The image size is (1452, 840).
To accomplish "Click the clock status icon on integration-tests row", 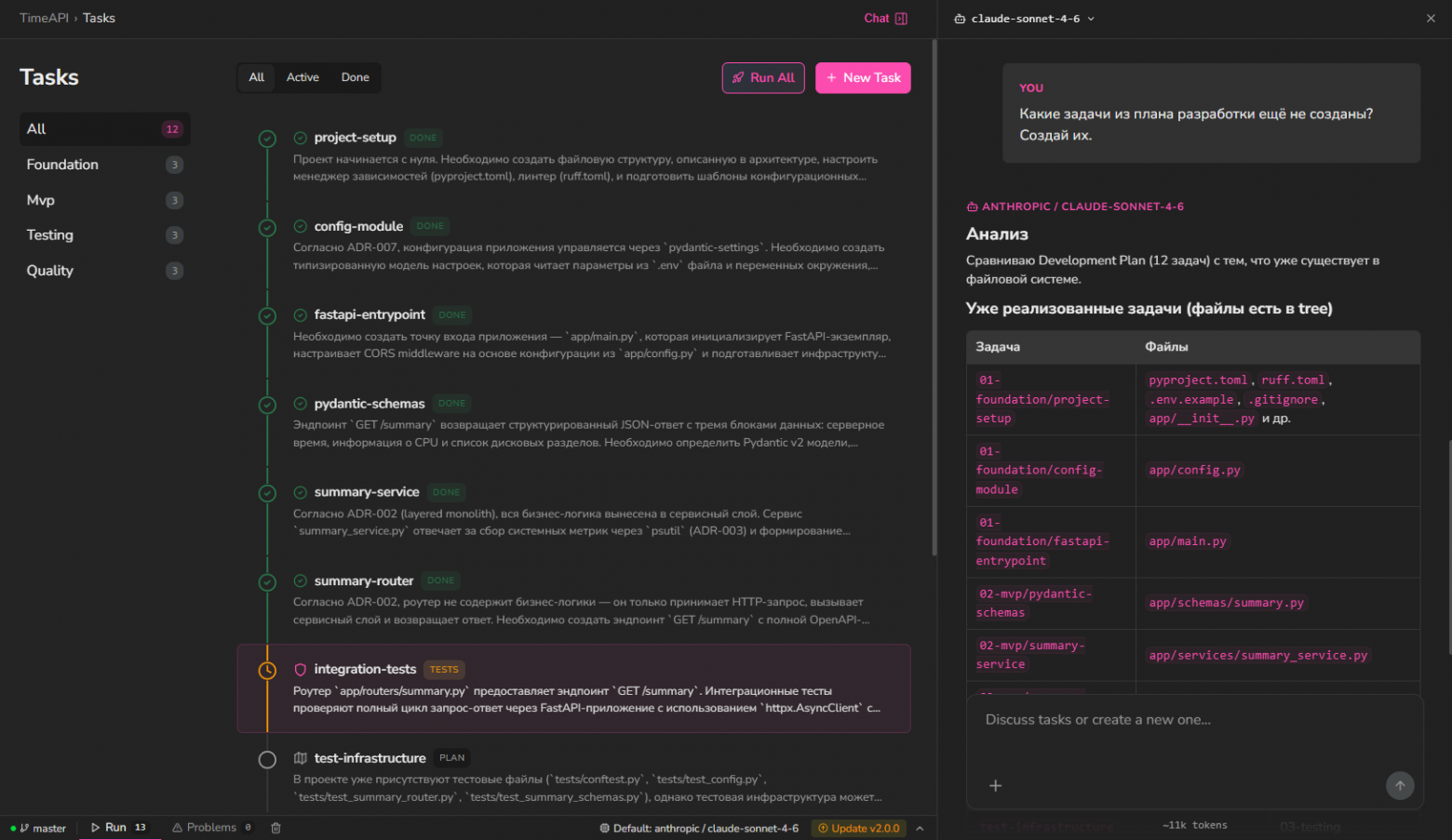I will (x=267, y=669).
